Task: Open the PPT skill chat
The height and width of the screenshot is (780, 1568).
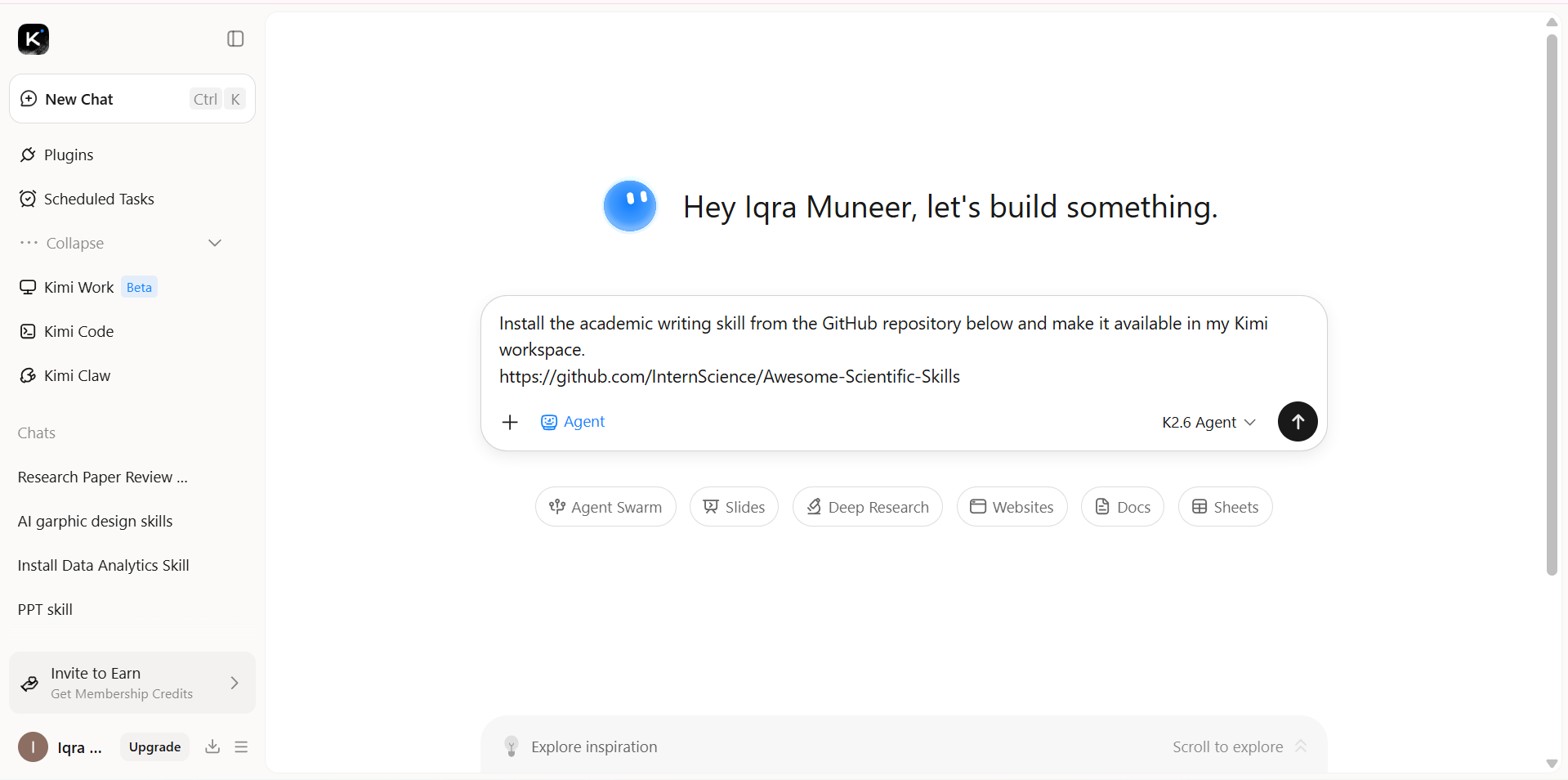Action: click(46, 609)
